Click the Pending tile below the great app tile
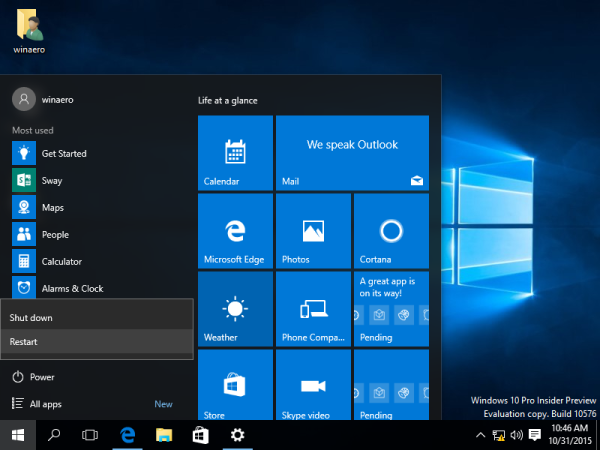 pos(391,385)
